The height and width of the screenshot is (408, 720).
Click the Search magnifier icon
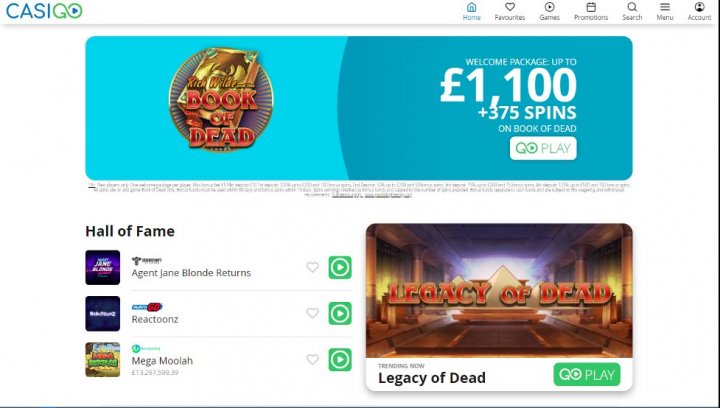tap(632, 7)
